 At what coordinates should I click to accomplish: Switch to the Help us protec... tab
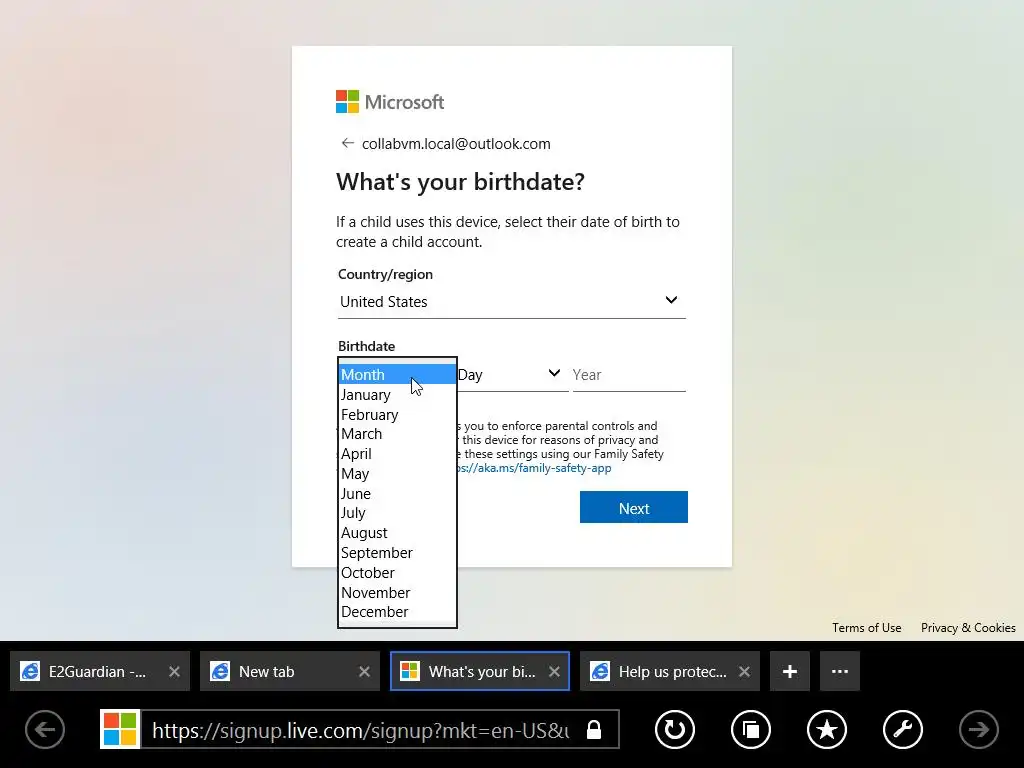tap(670, 671)
